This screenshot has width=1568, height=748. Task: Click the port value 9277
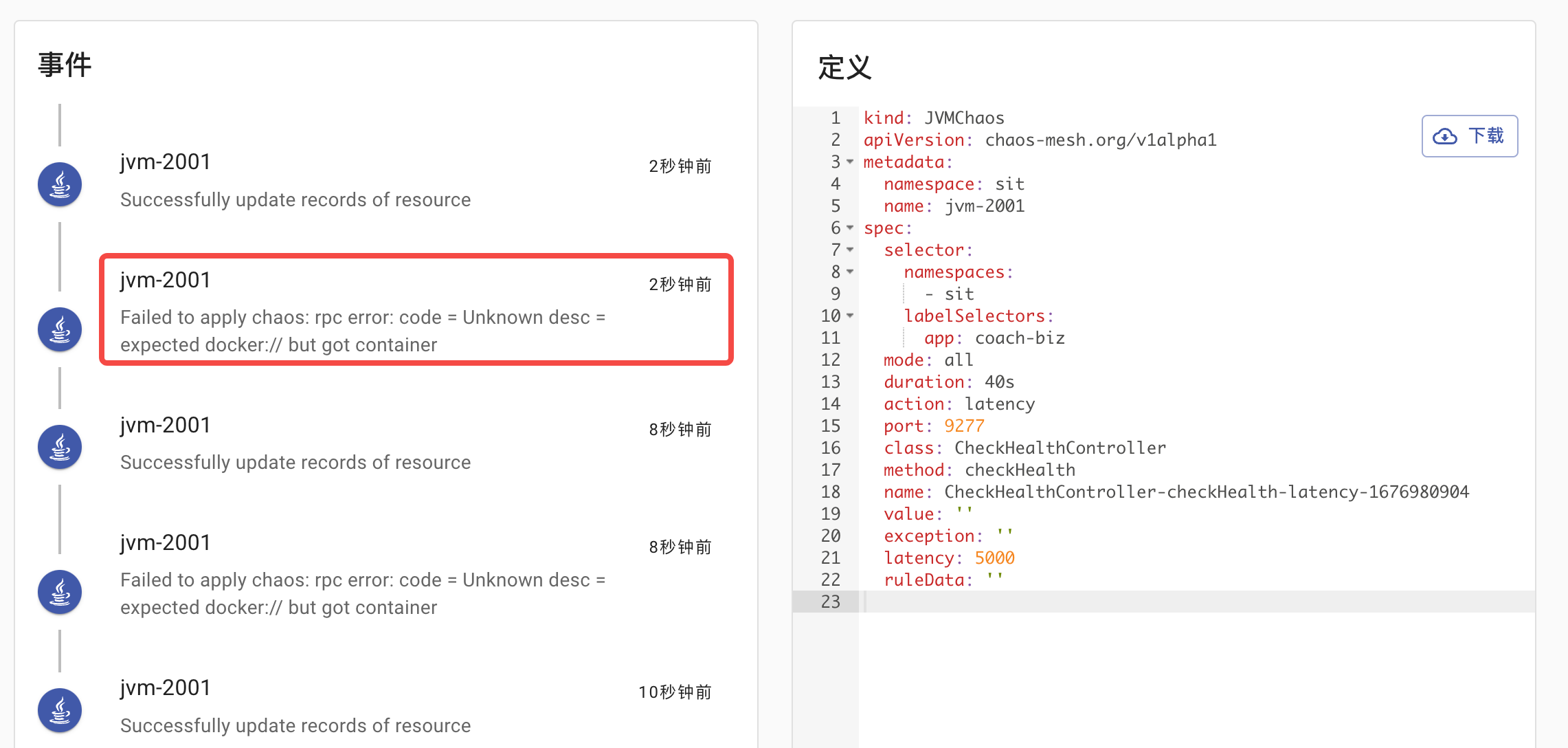964,426
